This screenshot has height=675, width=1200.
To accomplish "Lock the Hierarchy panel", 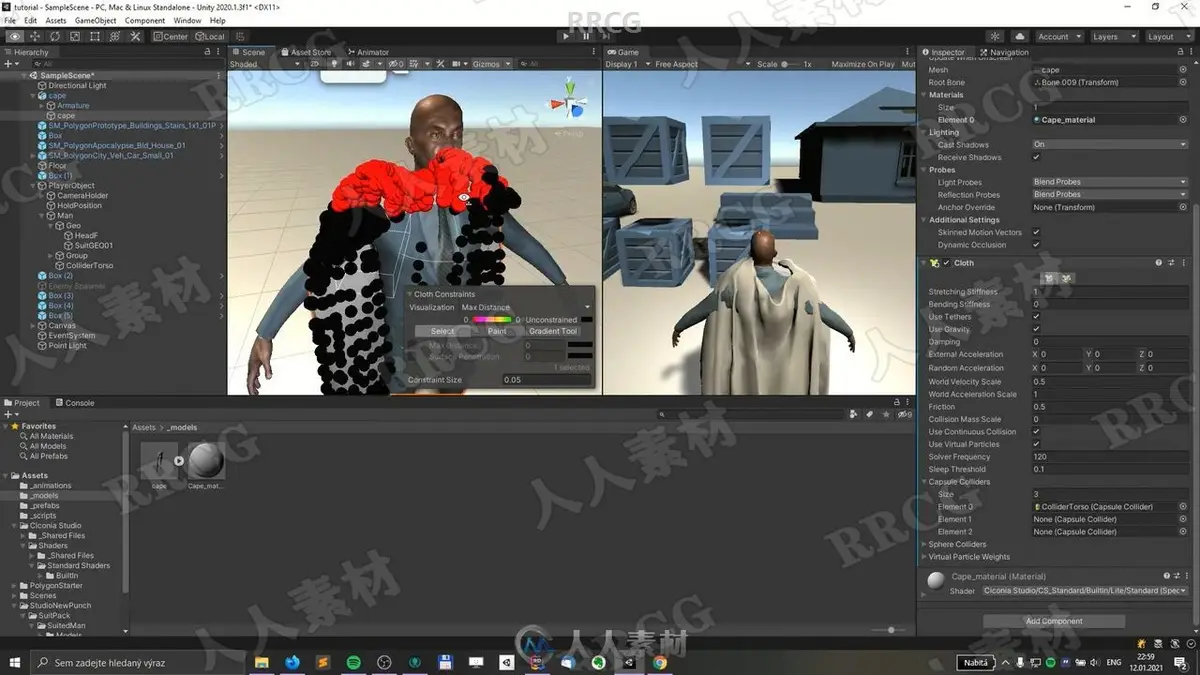I will pyautogui.click(x=208, y=52).
